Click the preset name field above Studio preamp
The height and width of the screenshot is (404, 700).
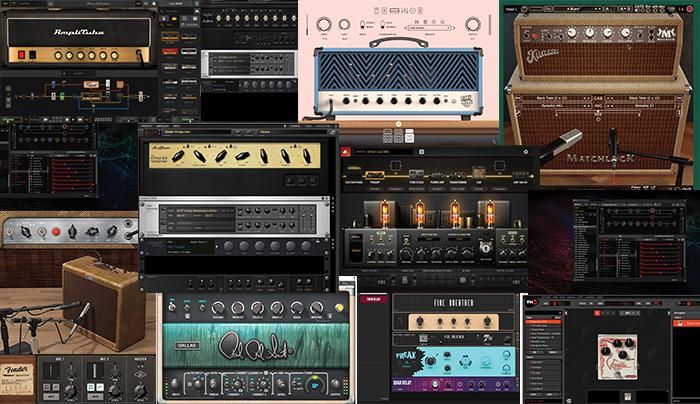pyautogui.click(x=197, y=132)
